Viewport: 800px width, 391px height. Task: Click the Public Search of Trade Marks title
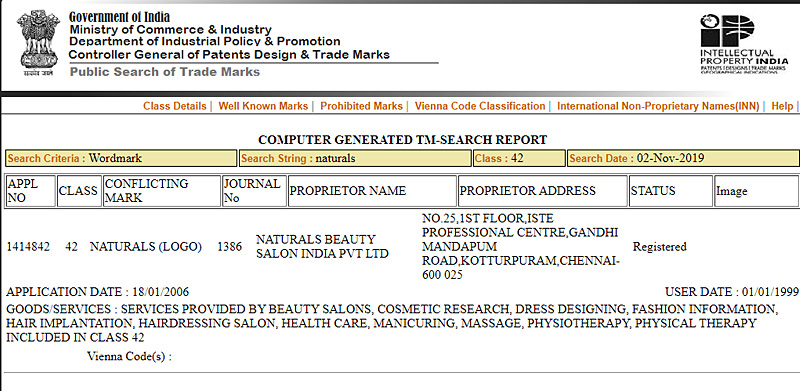165,72
